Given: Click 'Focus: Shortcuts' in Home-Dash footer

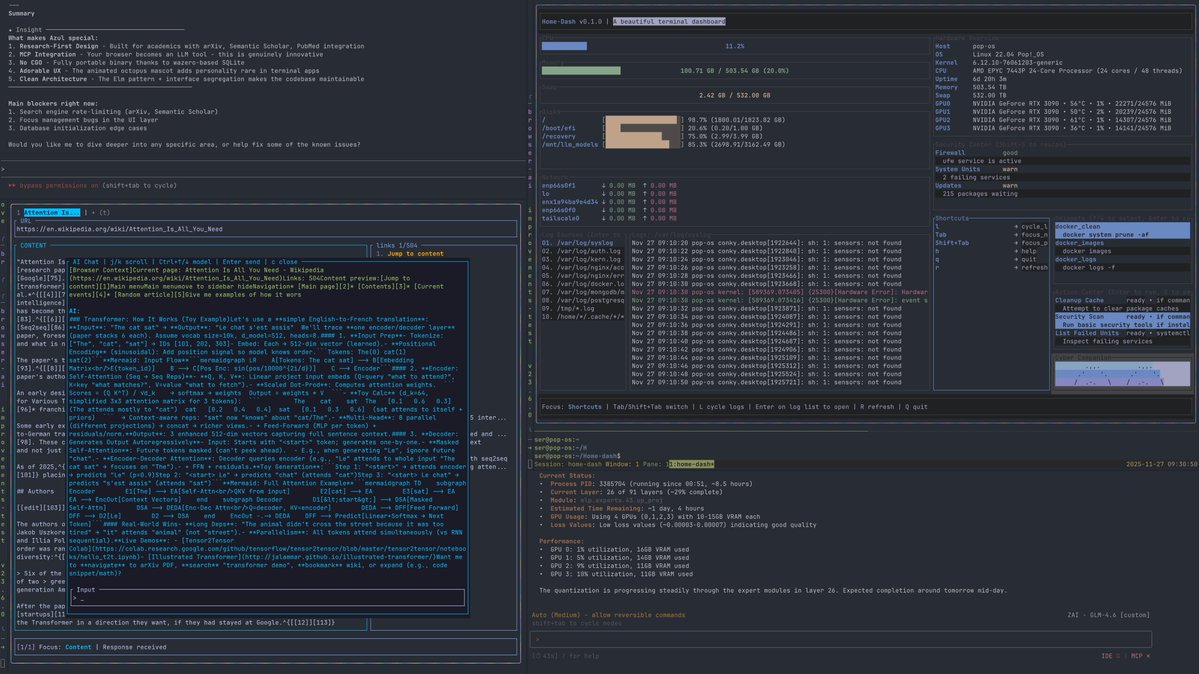Looking at the screenshot, I should coord(571,407).
